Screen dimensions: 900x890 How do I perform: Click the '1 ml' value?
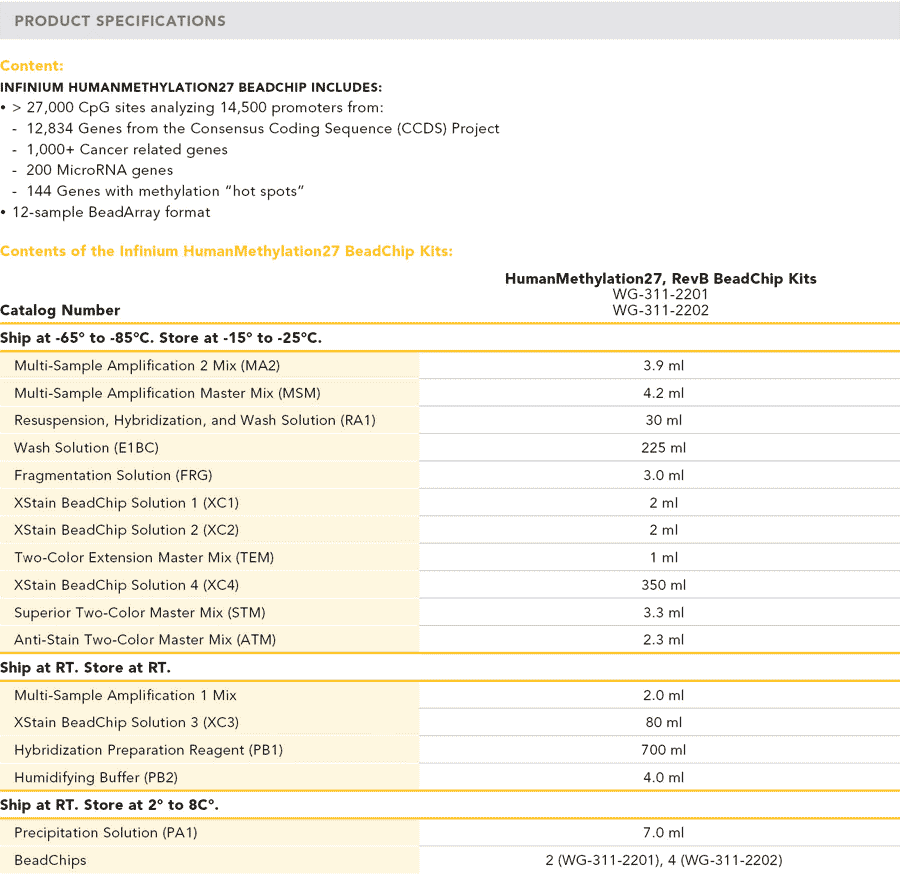point(664,558)
